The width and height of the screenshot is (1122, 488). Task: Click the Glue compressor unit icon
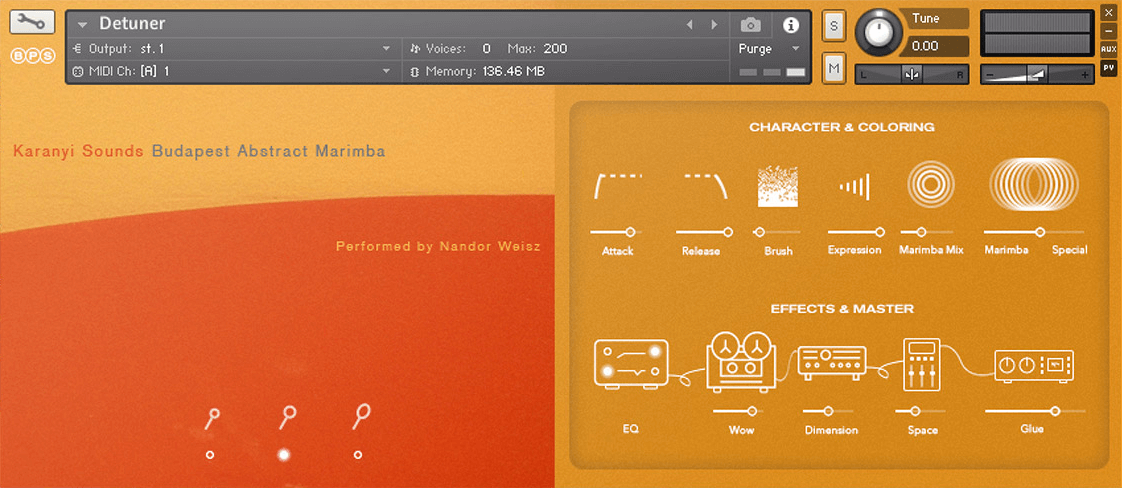pyautogui.click(x=1034, y=366)
